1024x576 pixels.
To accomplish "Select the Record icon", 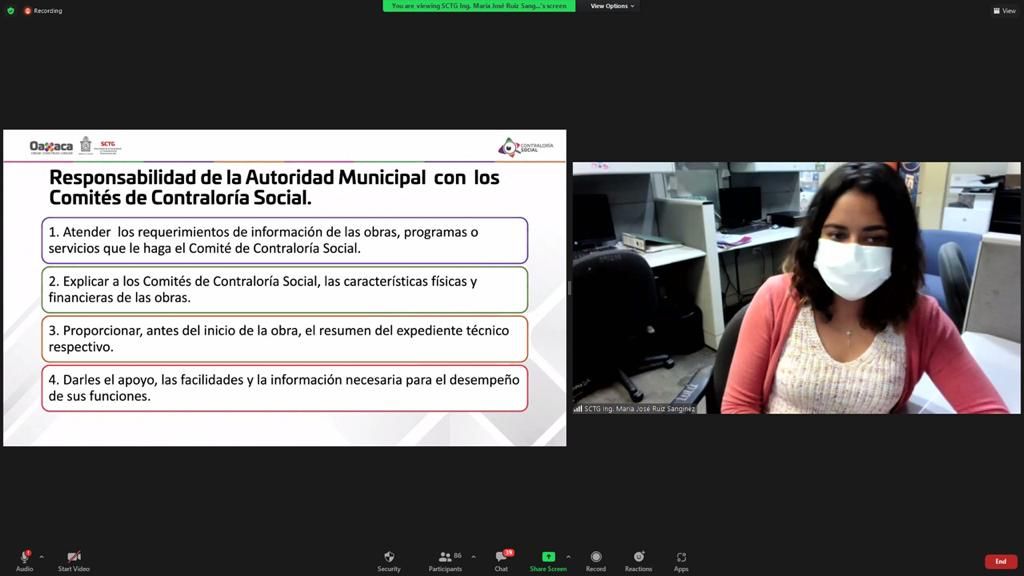I will point(596,560).
